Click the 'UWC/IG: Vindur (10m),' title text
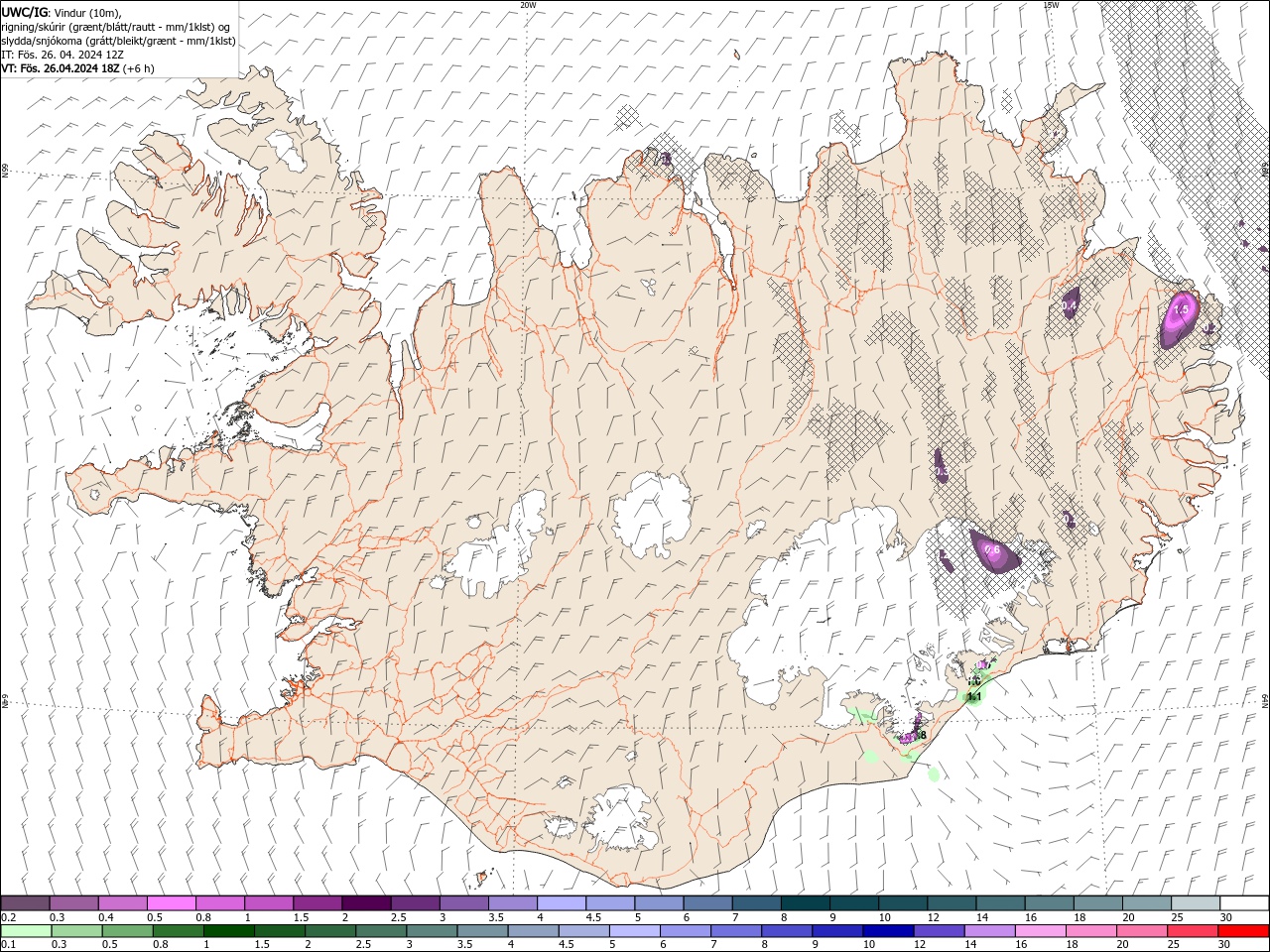This screenshot has width=1270, height=952. click(61, 12)
